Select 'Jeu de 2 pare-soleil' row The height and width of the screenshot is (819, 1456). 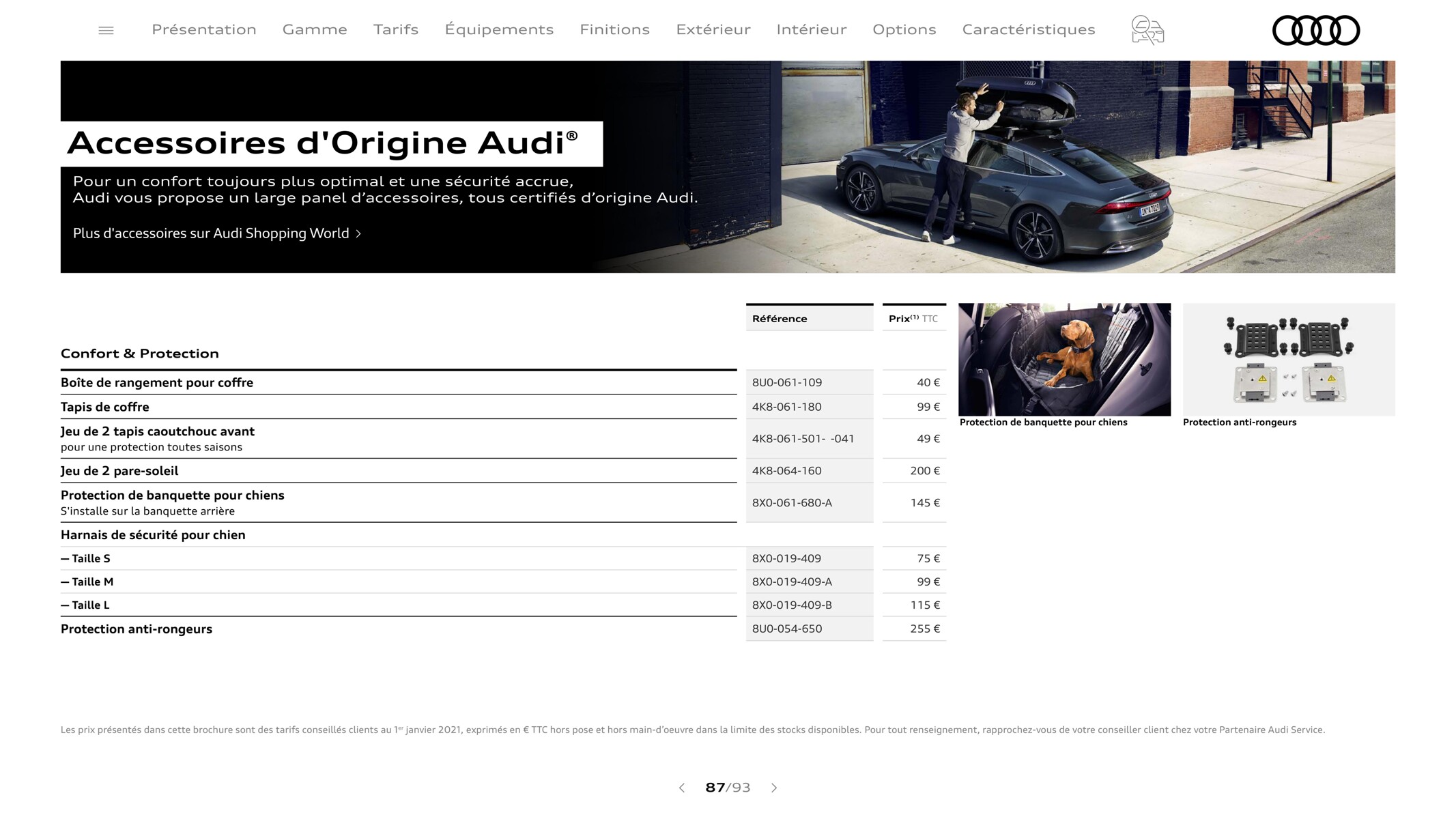coord(399,471)
